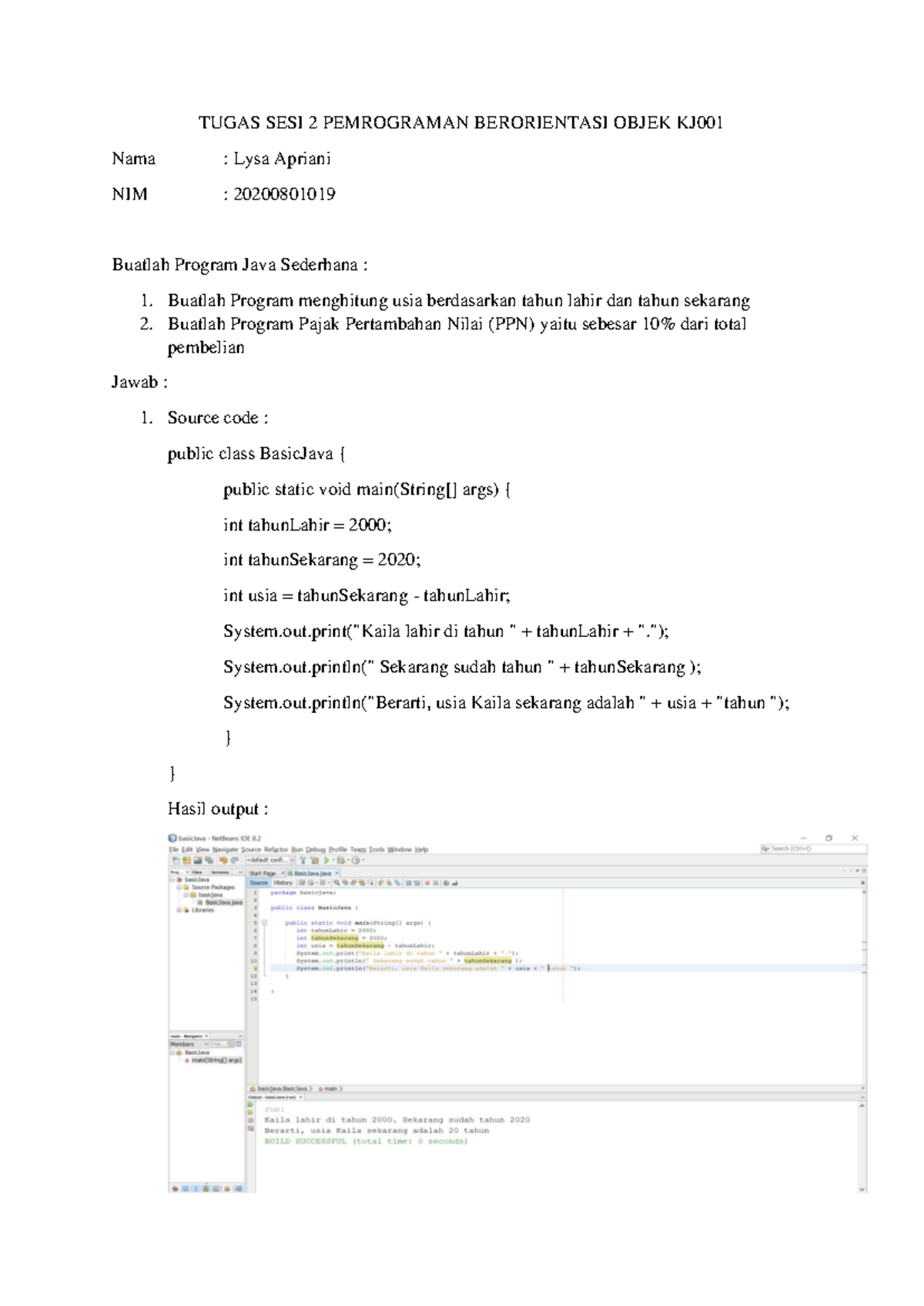Open the File menu
This screenshot has height=1306, width=924.
[174, 849]
